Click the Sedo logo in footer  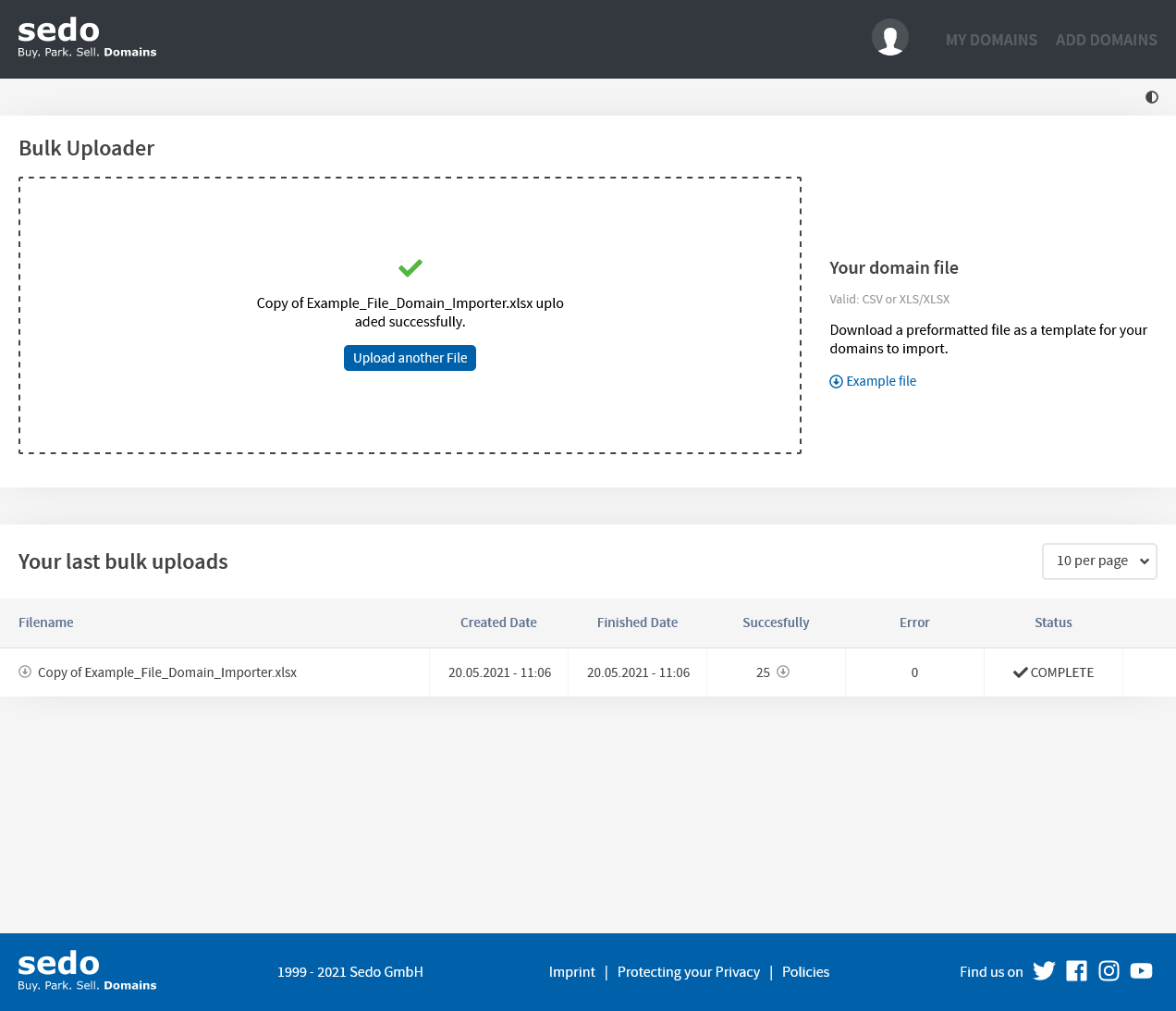coord(87,971)
